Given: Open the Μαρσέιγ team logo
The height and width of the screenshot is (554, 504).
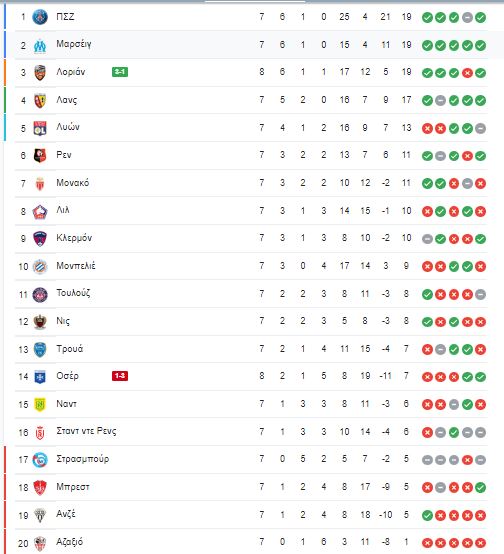Looking at the screenshot, I should coord(40,46).
